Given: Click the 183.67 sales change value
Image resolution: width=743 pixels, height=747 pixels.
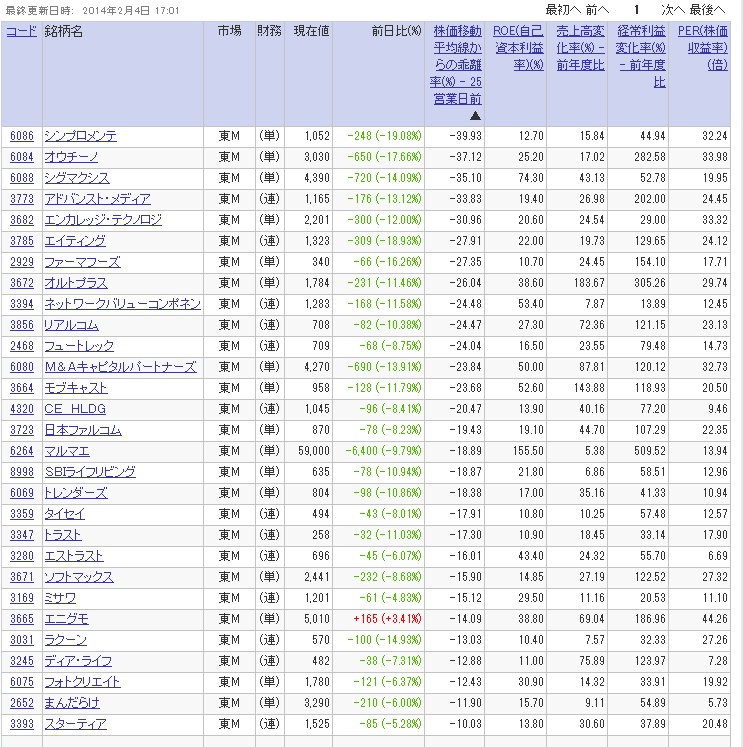Looking at the screenshot, I should [x=589, y=283].
